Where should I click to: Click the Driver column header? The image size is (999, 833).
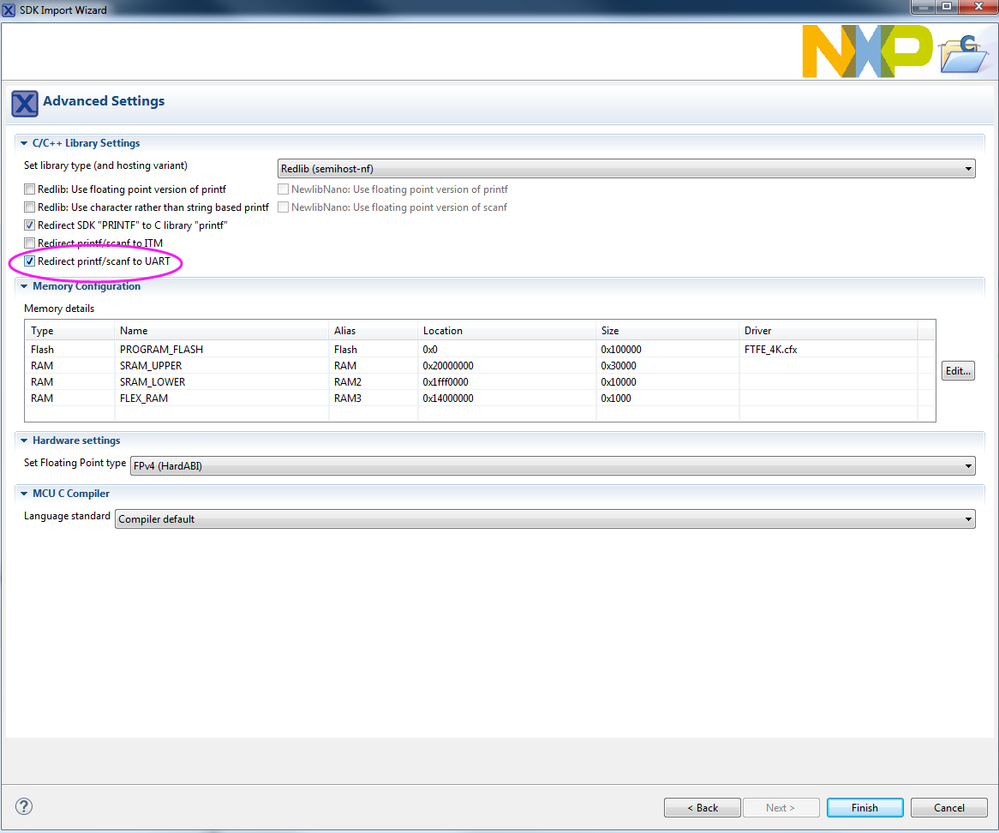828,331
